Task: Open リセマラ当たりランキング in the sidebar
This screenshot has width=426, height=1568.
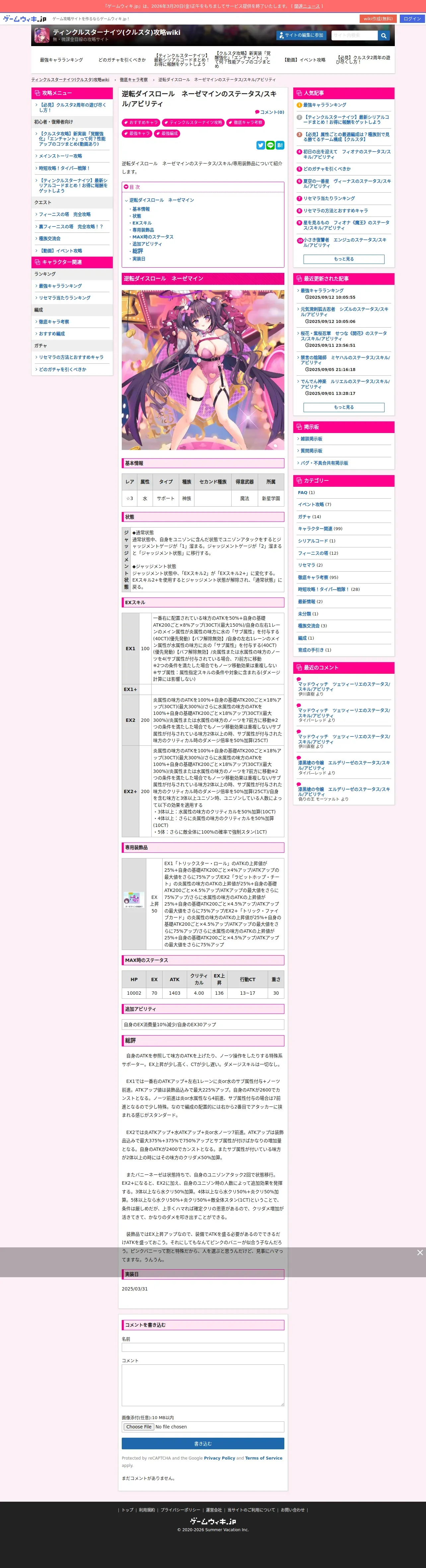Action: coord(65,298)
